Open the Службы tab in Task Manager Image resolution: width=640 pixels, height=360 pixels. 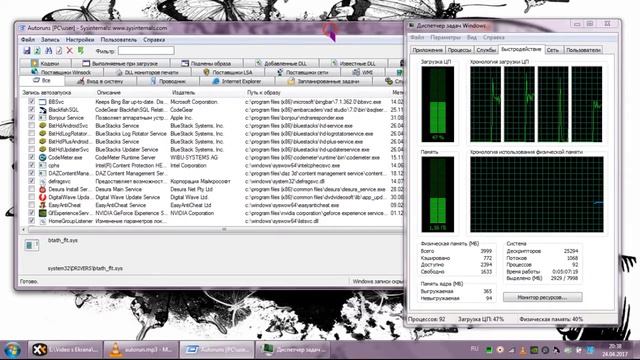tap(486, 50)
